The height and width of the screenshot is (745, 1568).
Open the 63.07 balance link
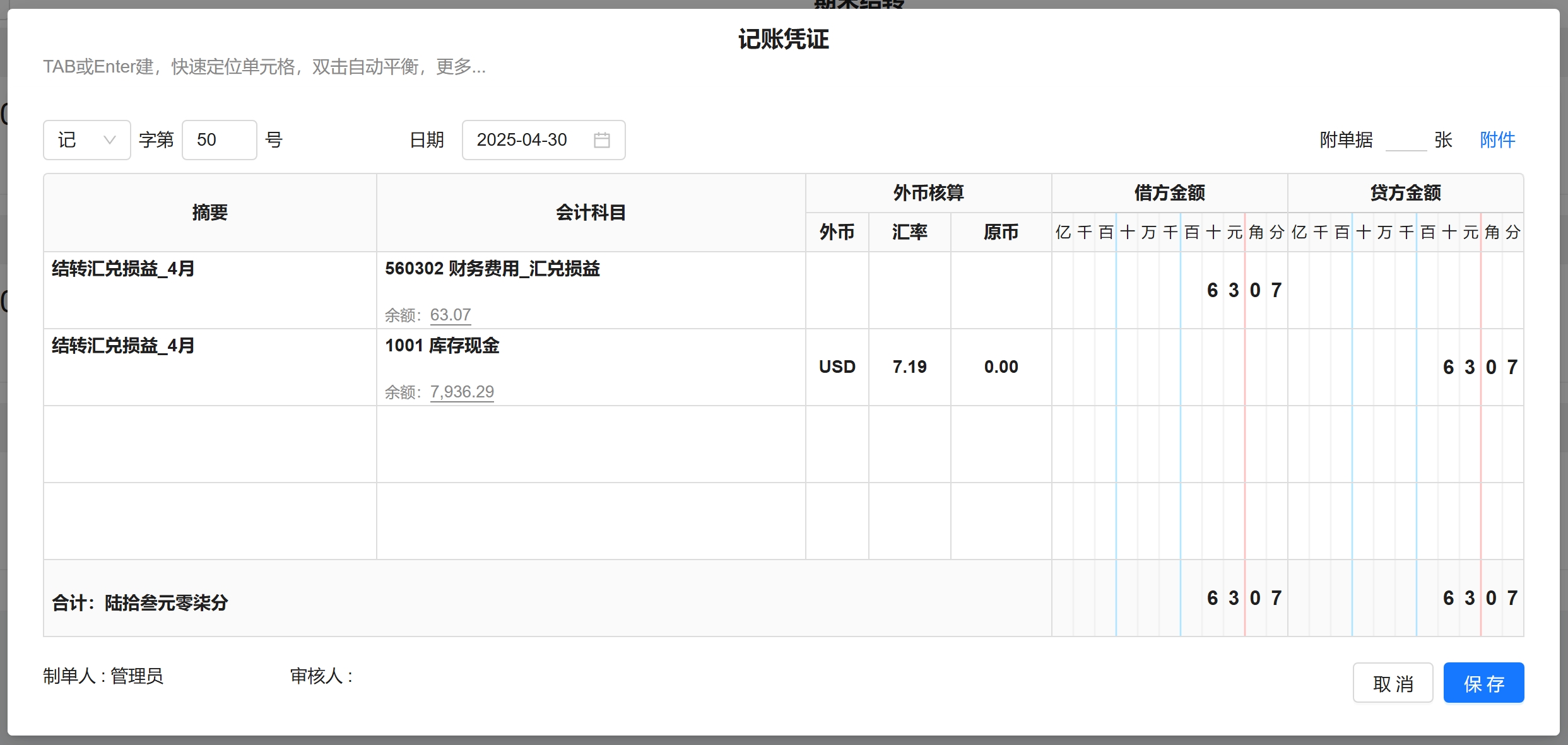(450, 315)
